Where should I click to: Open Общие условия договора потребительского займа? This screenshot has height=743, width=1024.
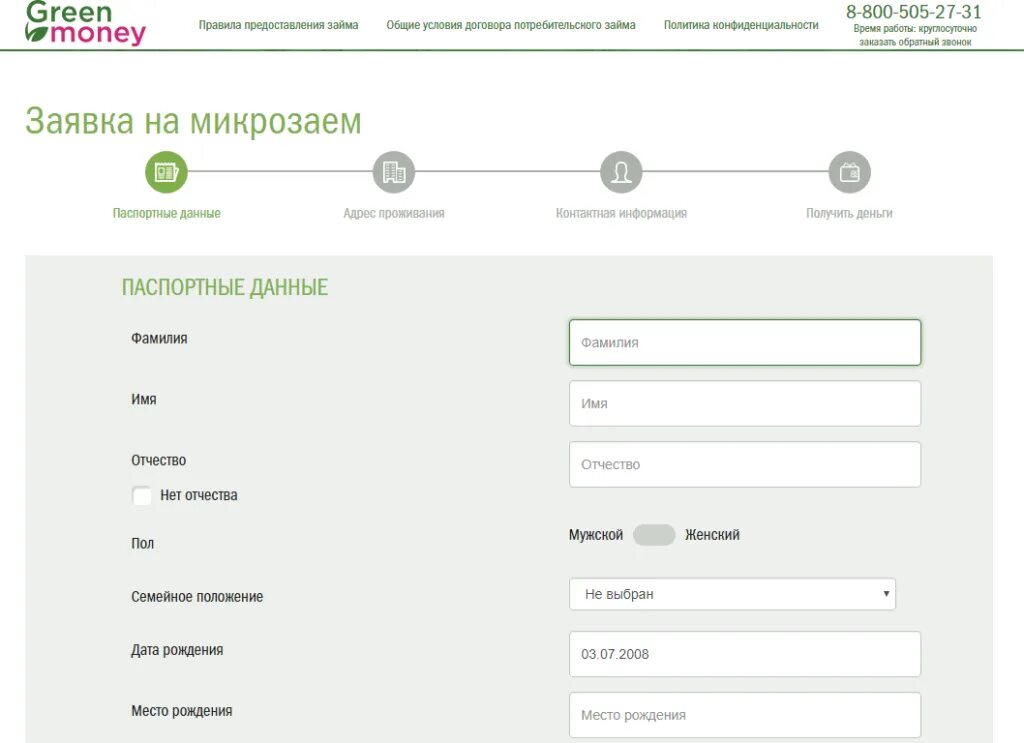point(510,25)
